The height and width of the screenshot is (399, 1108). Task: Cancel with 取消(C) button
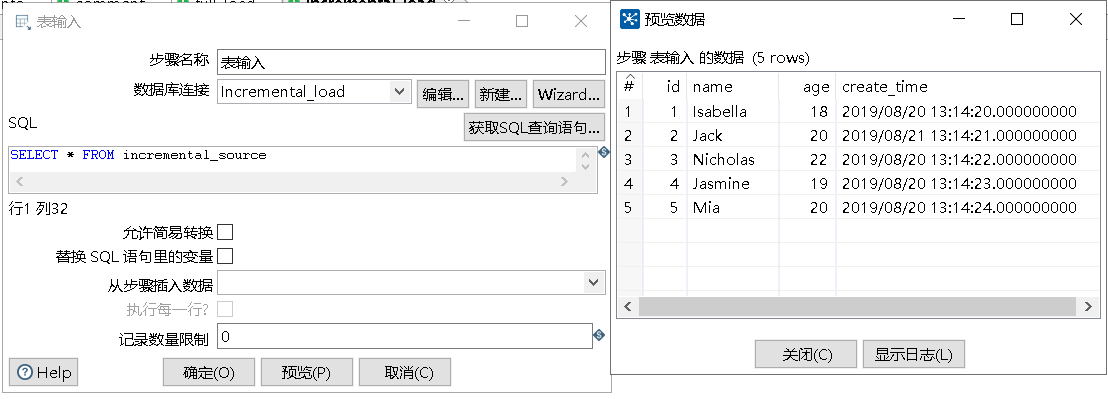[x=405, y=372]
